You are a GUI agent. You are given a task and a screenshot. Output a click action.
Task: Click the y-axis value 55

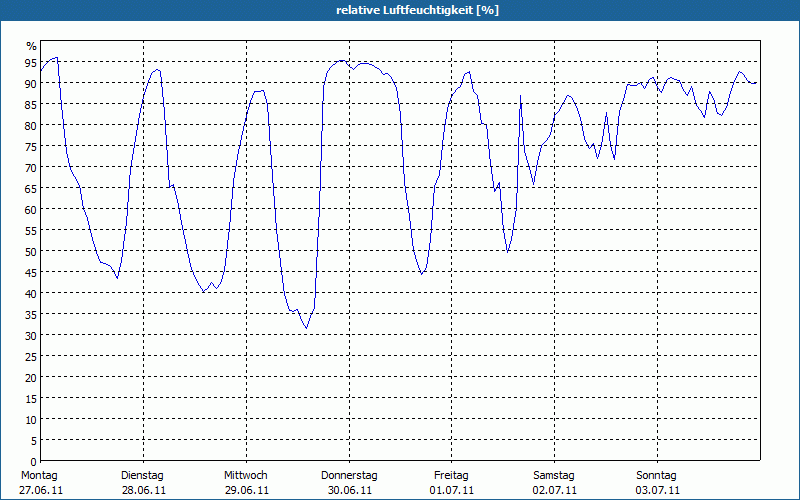[x=31, y=231]
